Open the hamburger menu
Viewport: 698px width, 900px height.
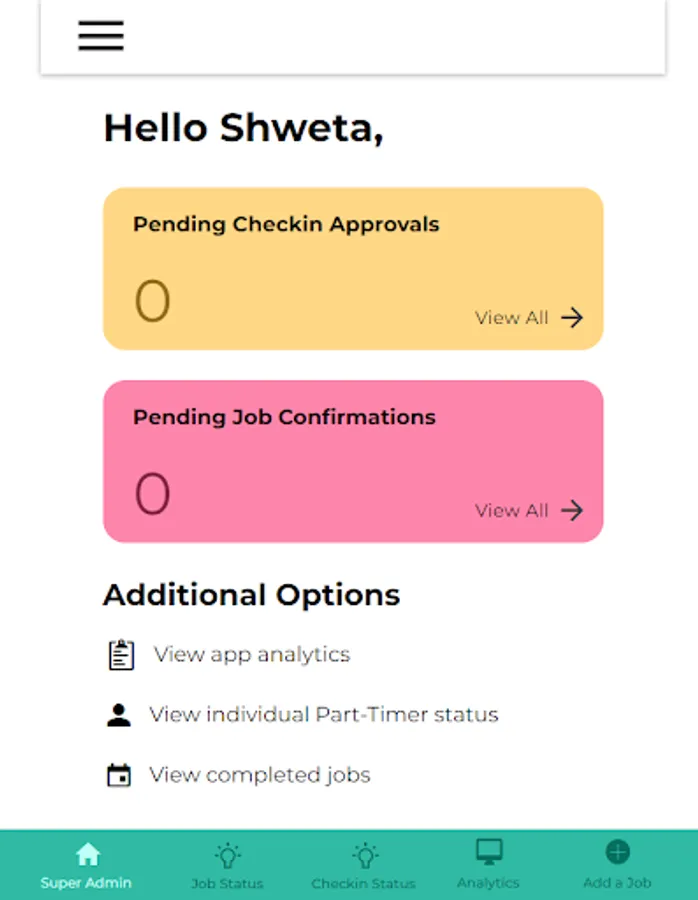[x=101, y=36]
